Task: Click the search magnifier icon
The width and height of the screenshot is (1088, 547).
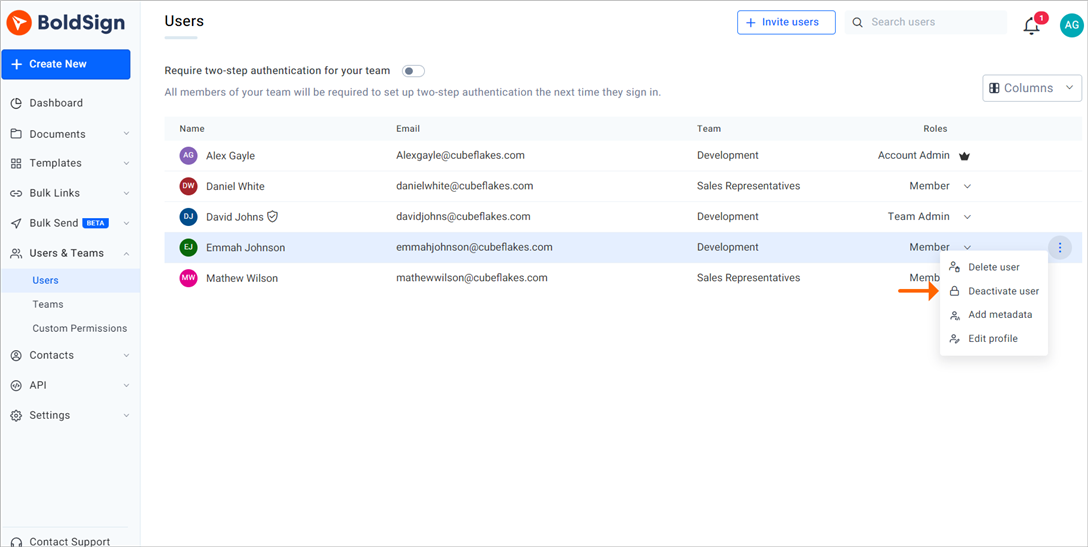Action: coord(858,22)
